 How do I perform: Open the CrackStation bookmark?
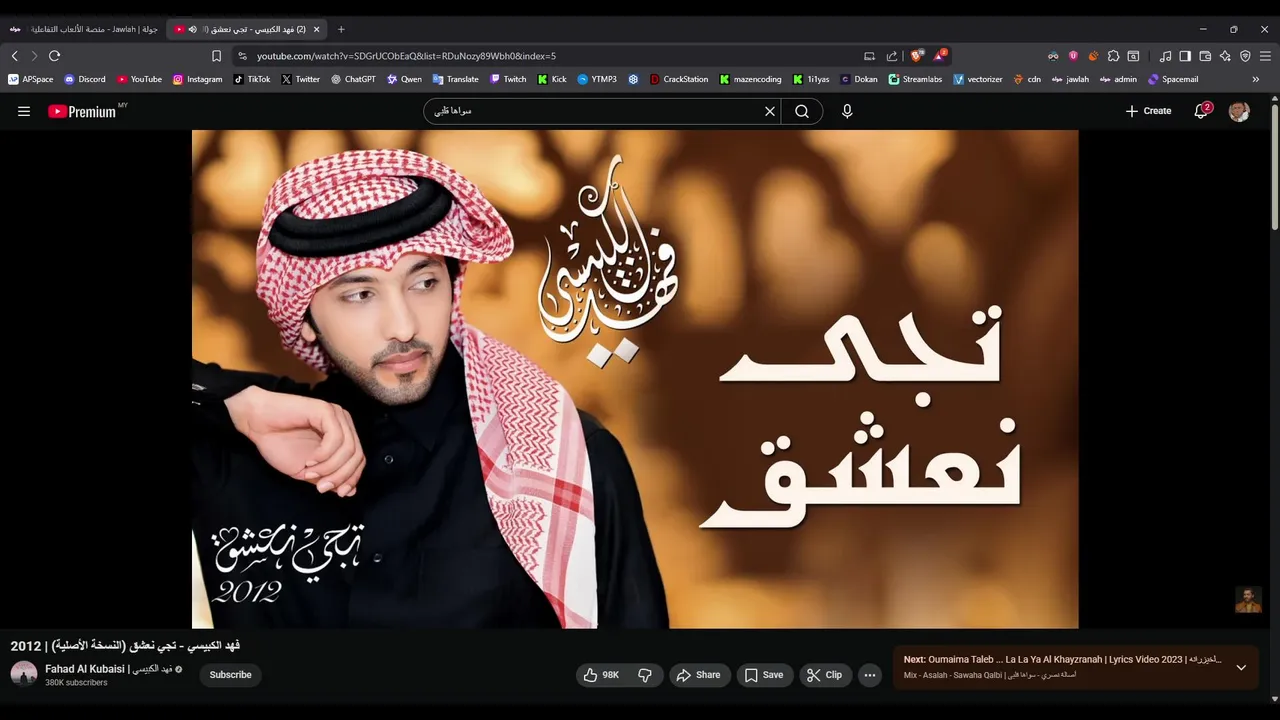(679, 79)
